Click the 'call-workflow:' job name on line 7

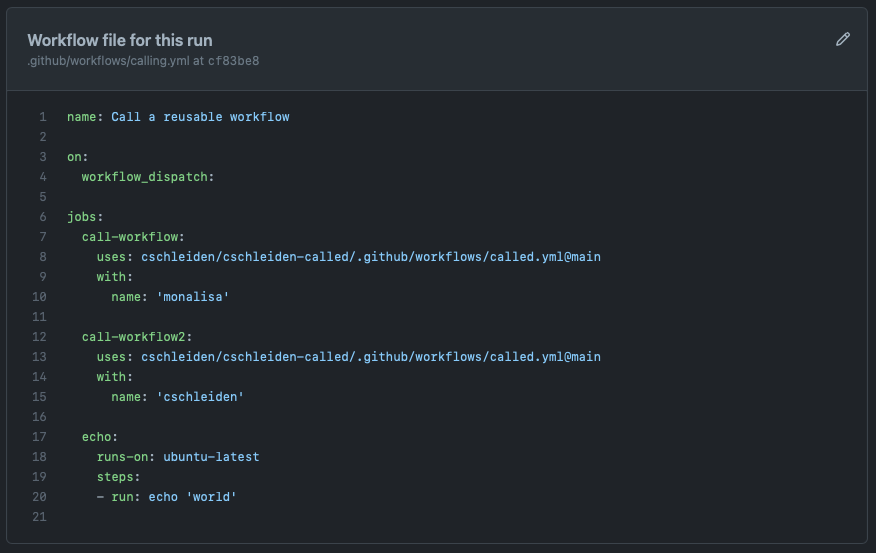[133, 237]
